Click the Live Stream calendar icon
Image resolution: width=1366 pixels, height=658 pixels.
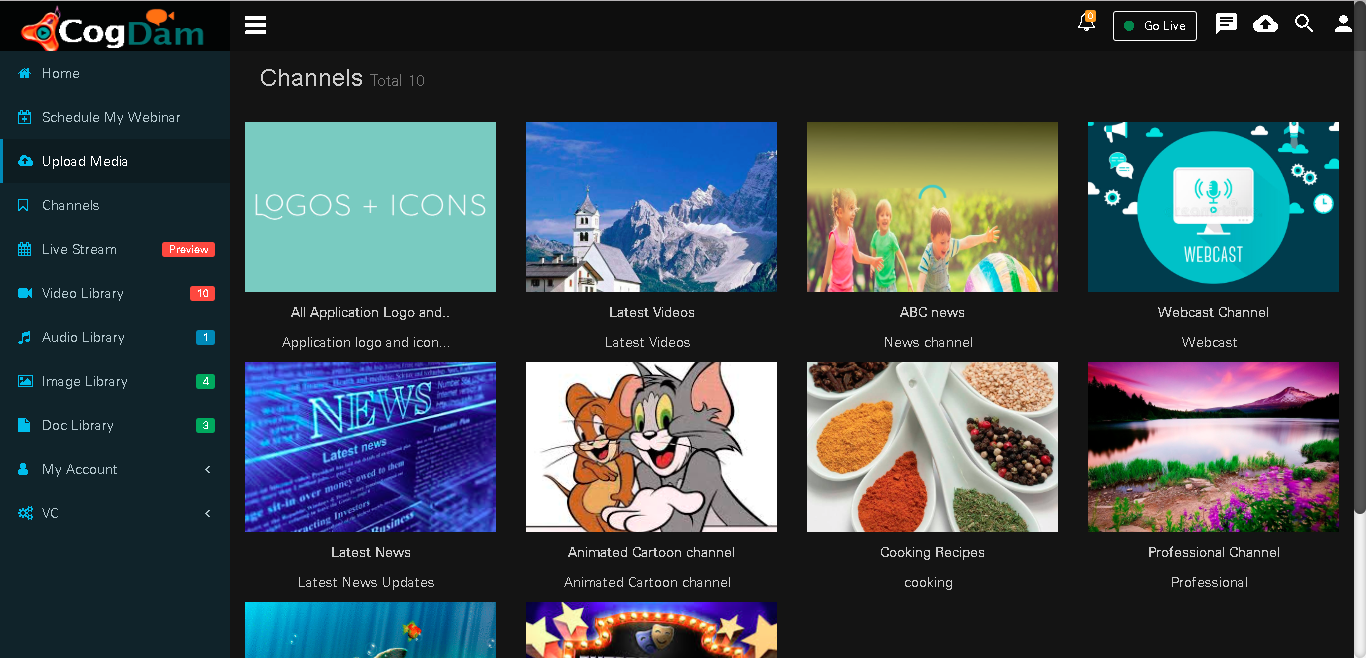pos(25,249)
